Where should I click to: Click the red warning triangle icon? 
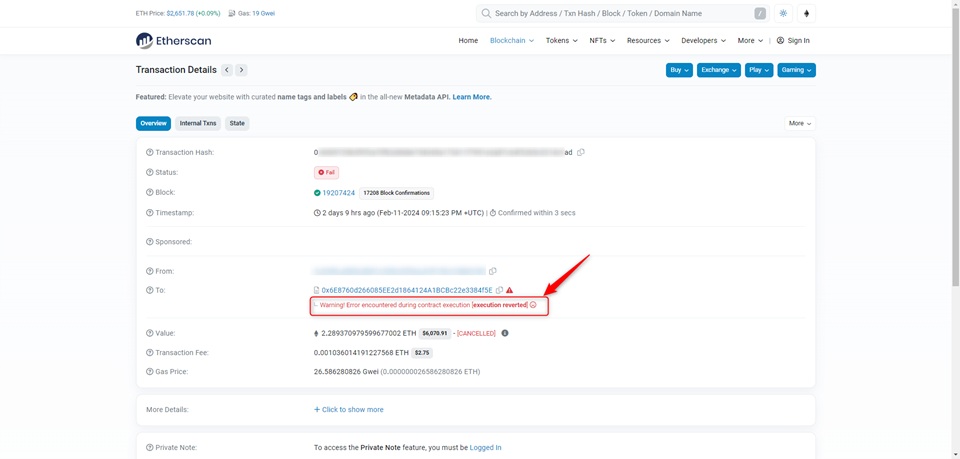(510, 290)
